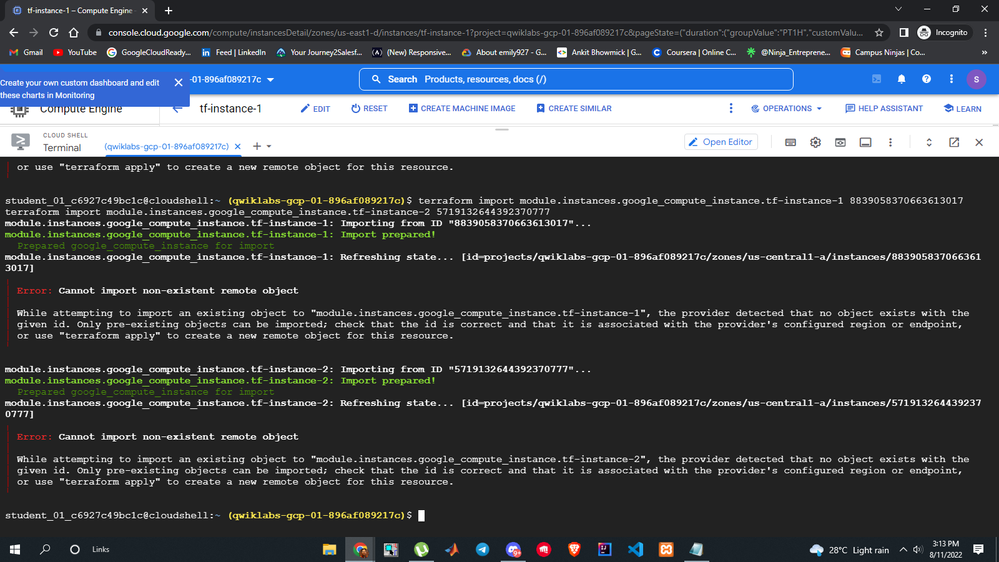Open HELP ASSISTANT panel
Image resolution: width=999 pixels, height=562 pixels.
pos(884,108)
